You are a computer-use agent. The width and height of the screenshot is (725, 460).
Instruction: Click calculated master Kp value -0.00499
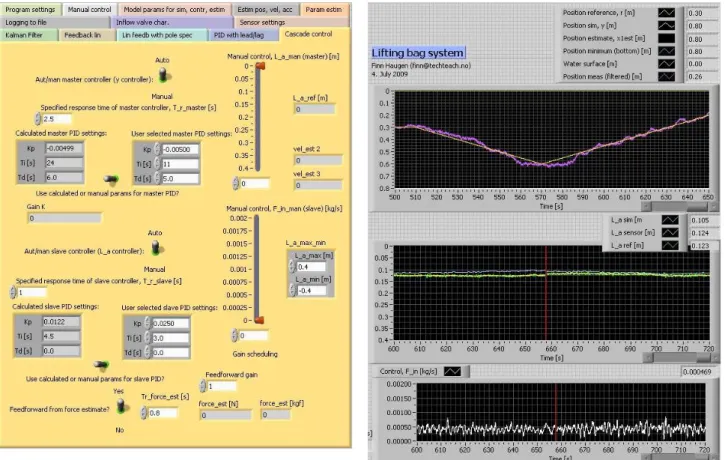[x=64, y=148]
